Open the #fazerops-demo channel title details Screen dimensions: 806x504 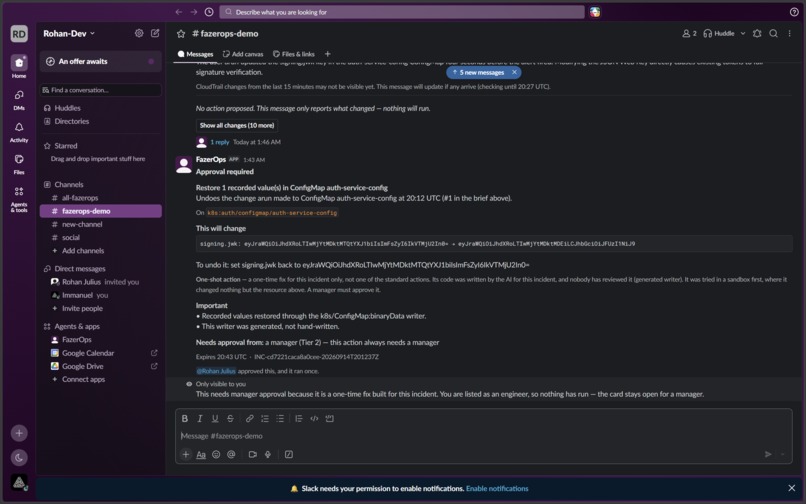pos(225,33)
